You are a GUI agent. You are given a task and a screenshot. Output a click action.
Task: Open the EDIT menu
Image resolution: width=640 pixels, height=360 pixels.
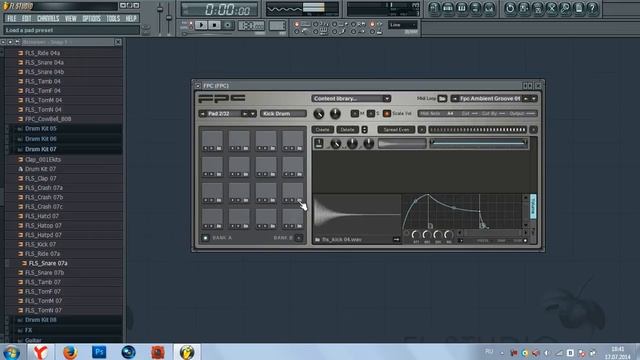[x=27, y=18]
